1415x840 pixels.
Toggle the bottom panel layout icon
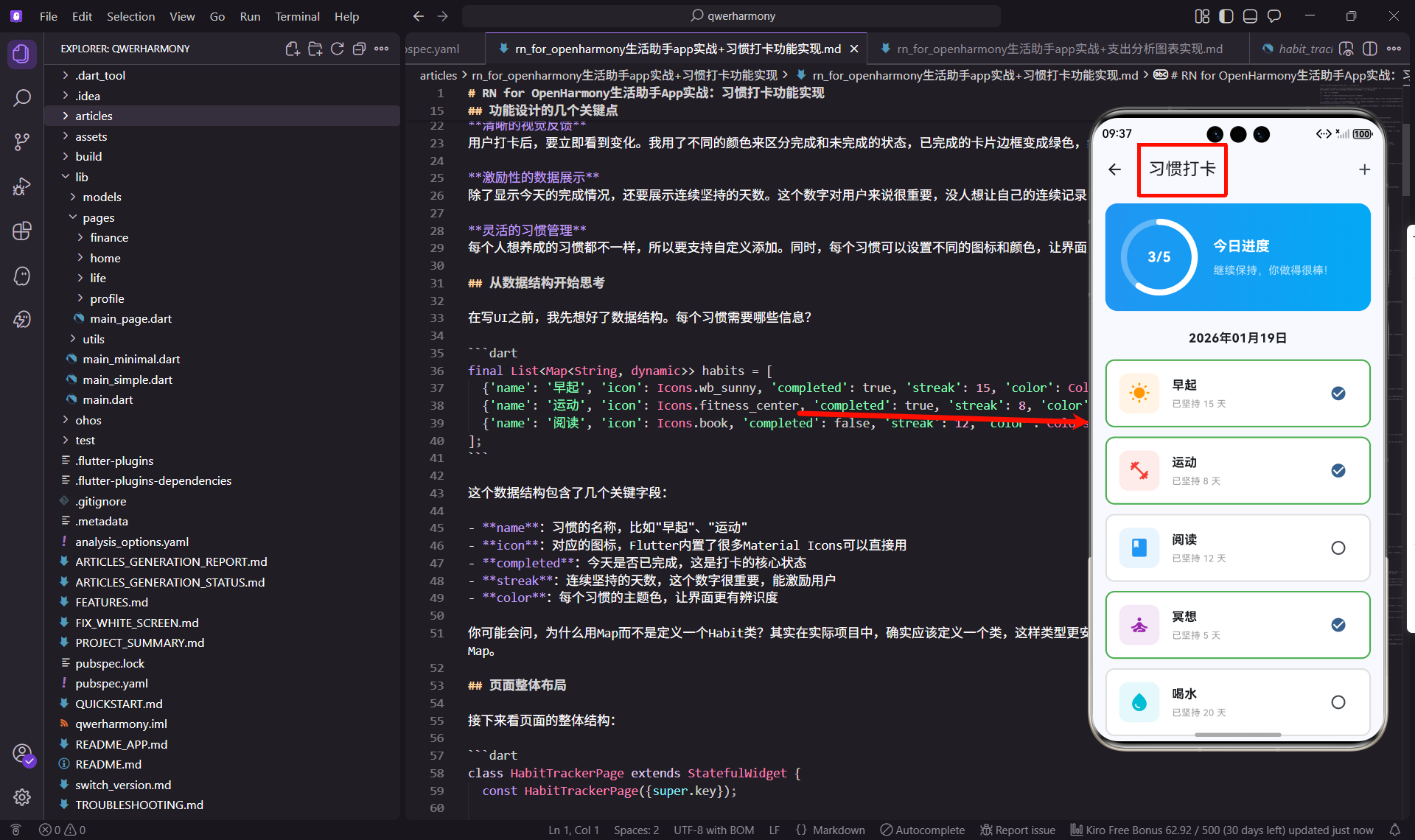[1250, 16]
